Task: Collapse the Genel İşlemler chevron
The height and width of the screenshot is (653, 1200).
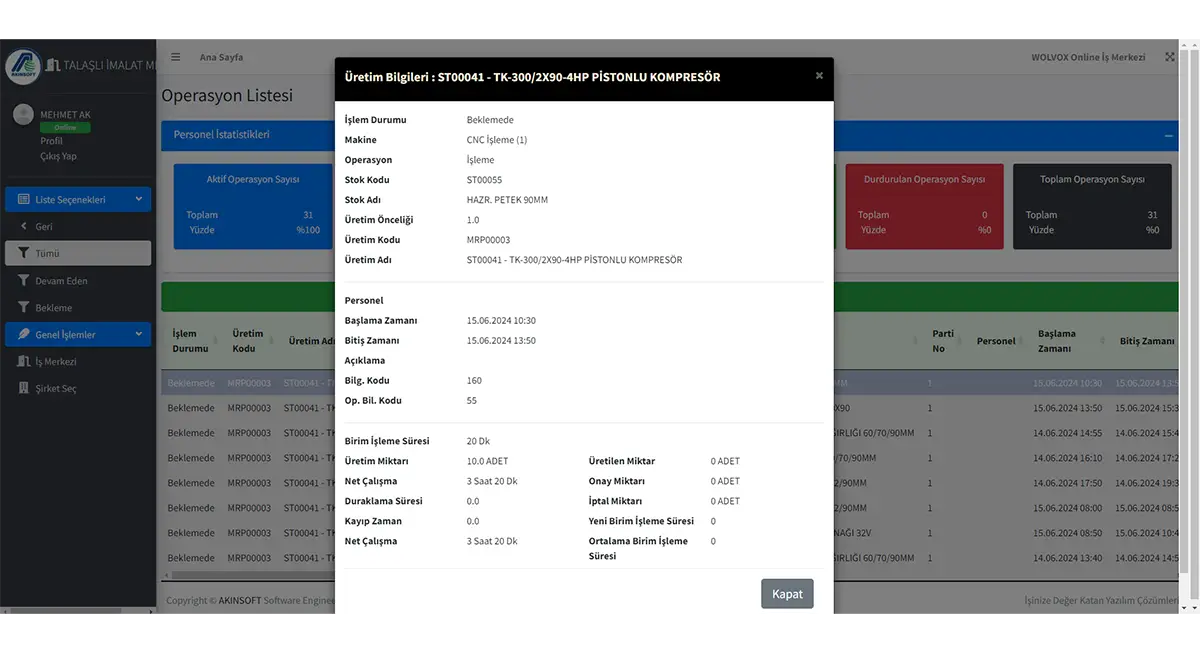Action: (x=139, y=334)
